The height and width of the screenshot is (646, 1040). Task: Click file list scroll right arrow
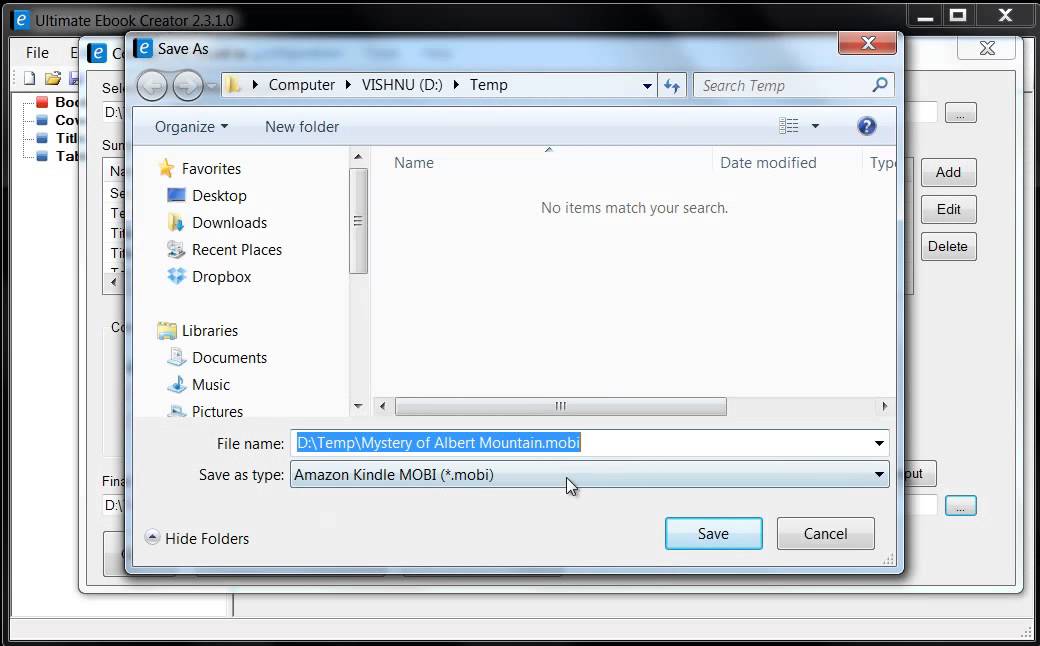point(884,406)
